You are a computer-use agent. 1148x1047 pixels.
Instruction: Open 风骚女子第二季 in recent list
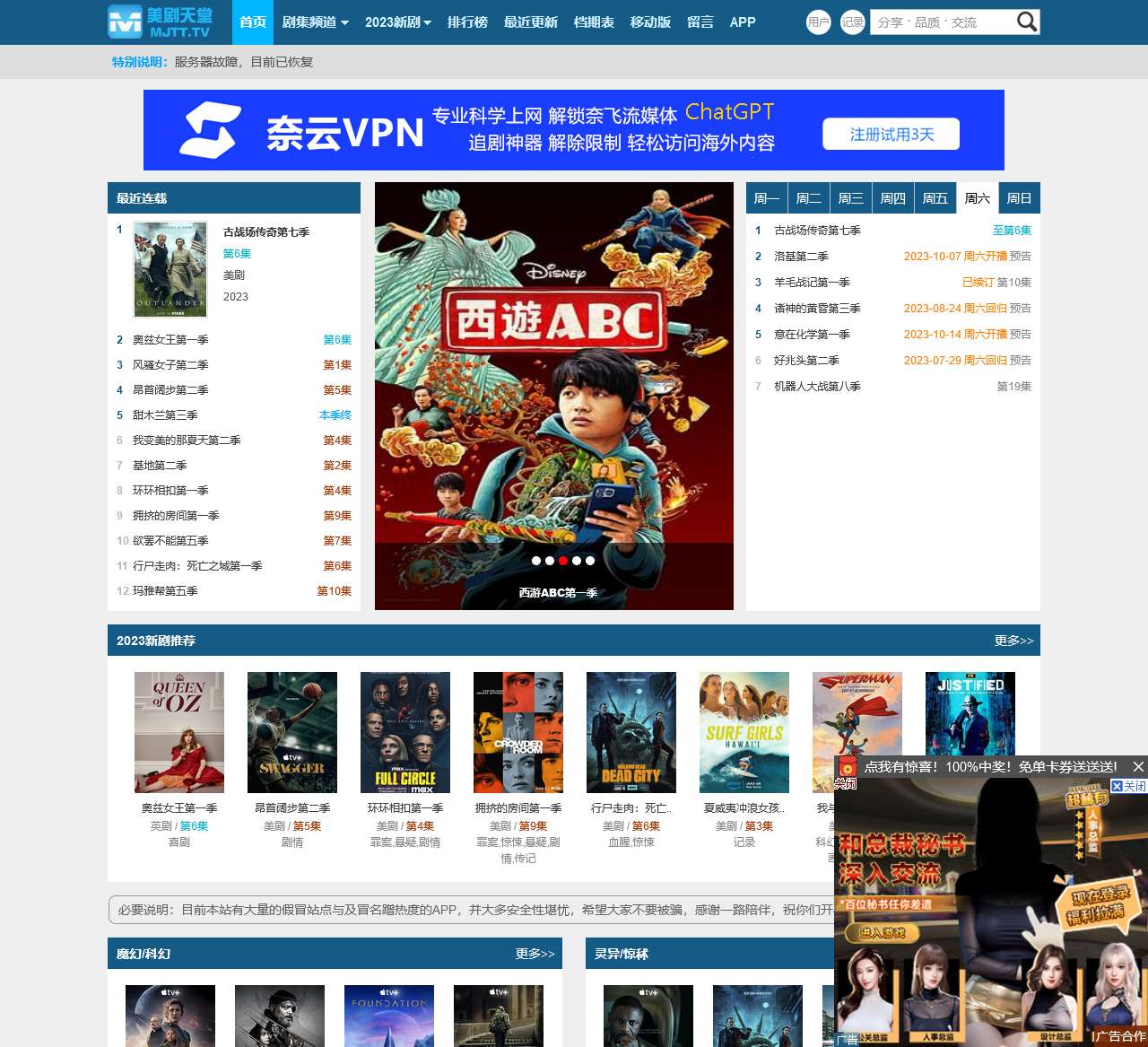(x=170, y=365)
